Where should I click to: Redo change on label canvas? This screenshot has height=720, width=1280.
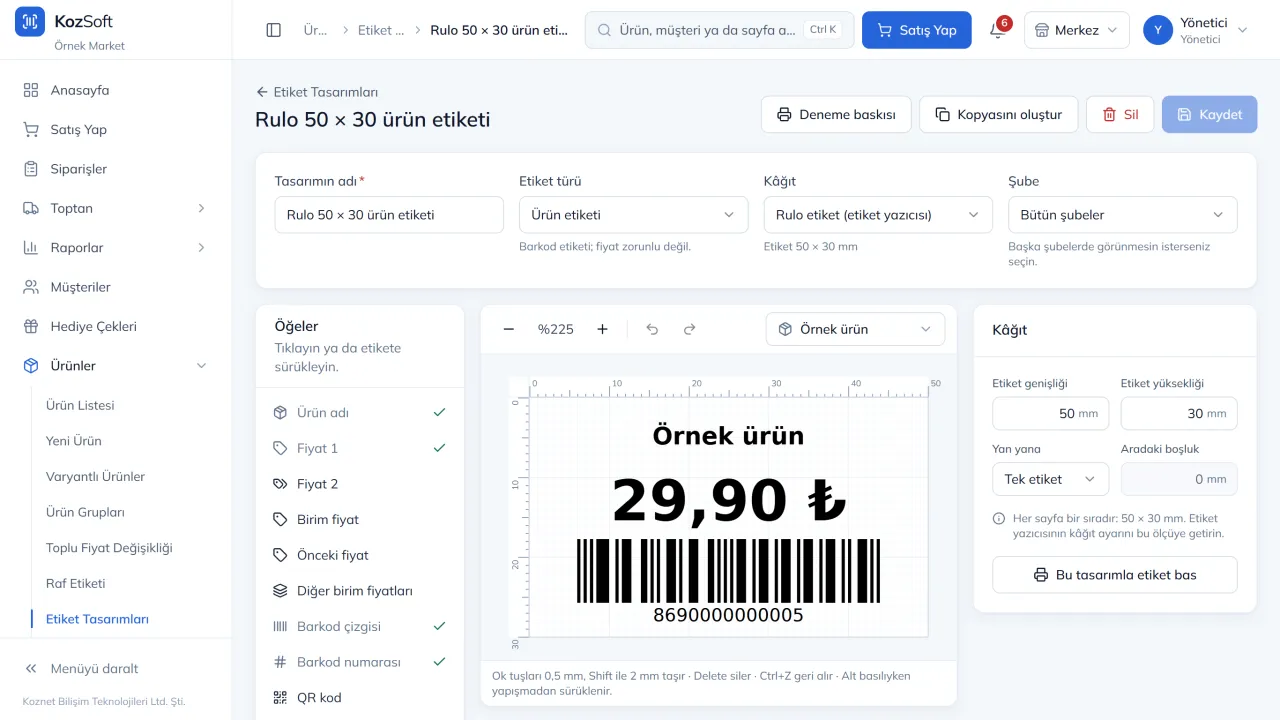tap(689, 329)
